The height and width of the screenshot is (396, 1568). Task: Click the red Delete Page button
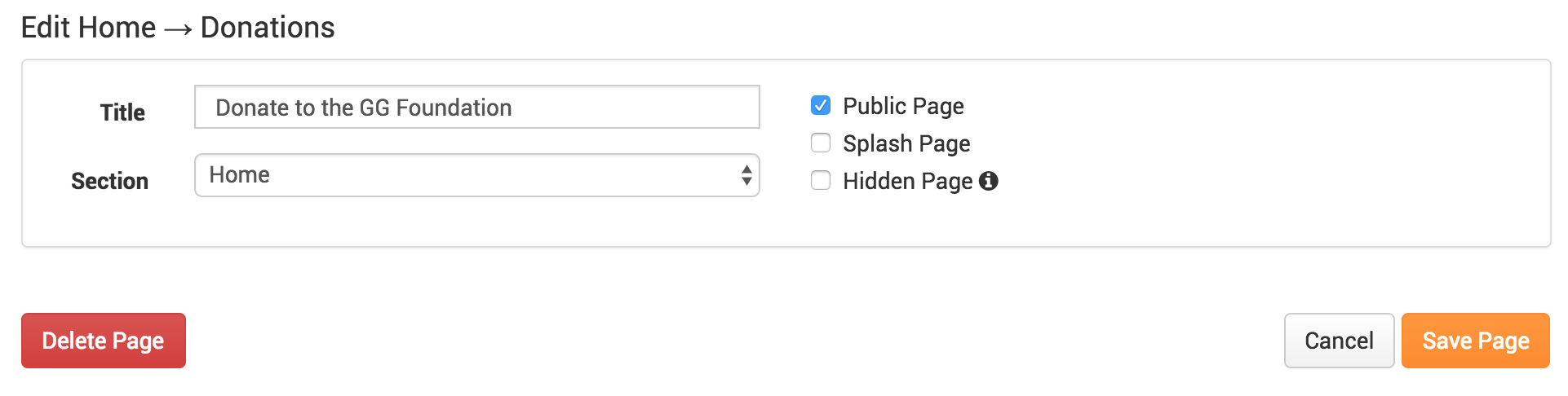tap(104, 341)
